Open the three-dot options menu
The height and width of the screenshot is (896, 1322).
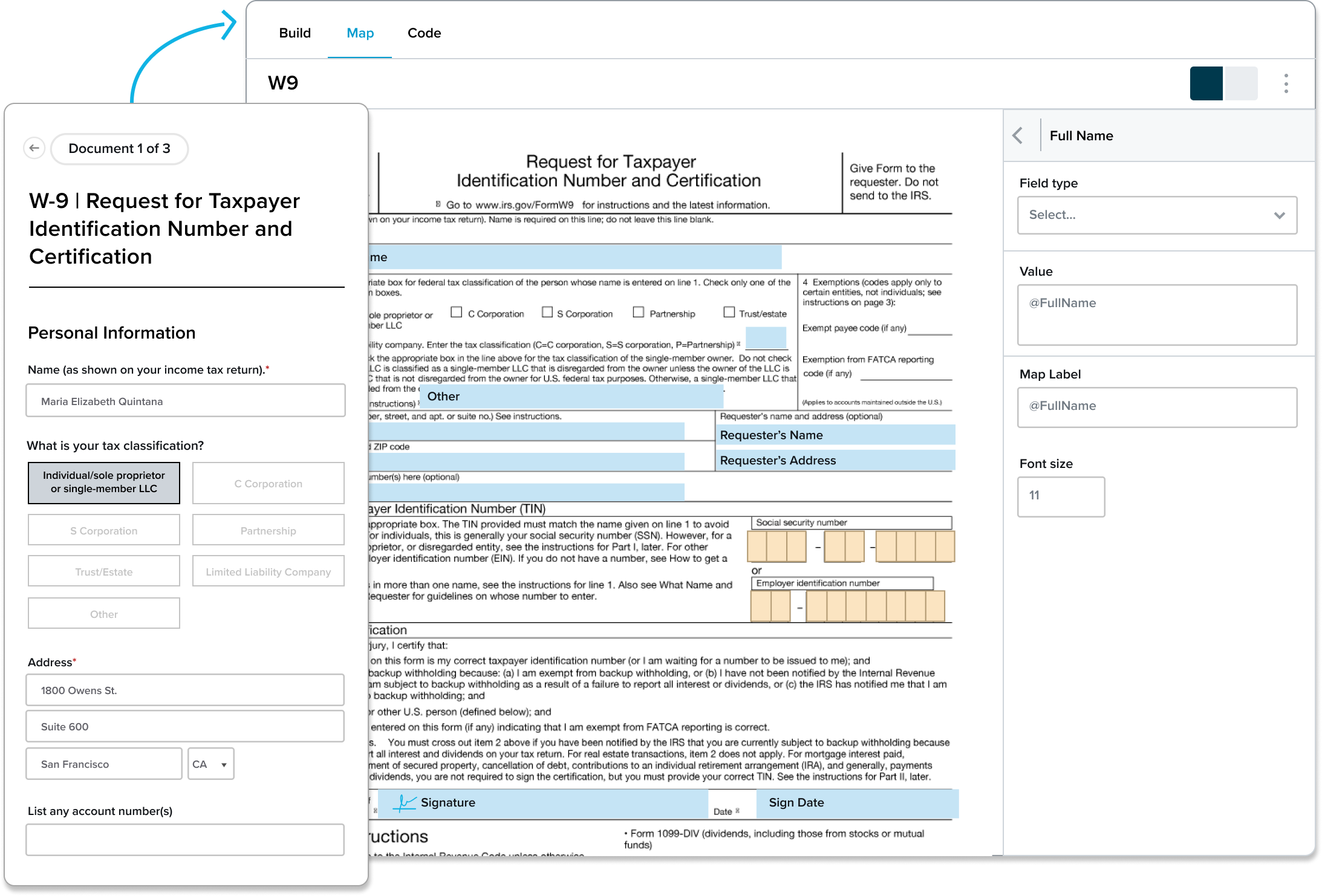click(1286, 83)
